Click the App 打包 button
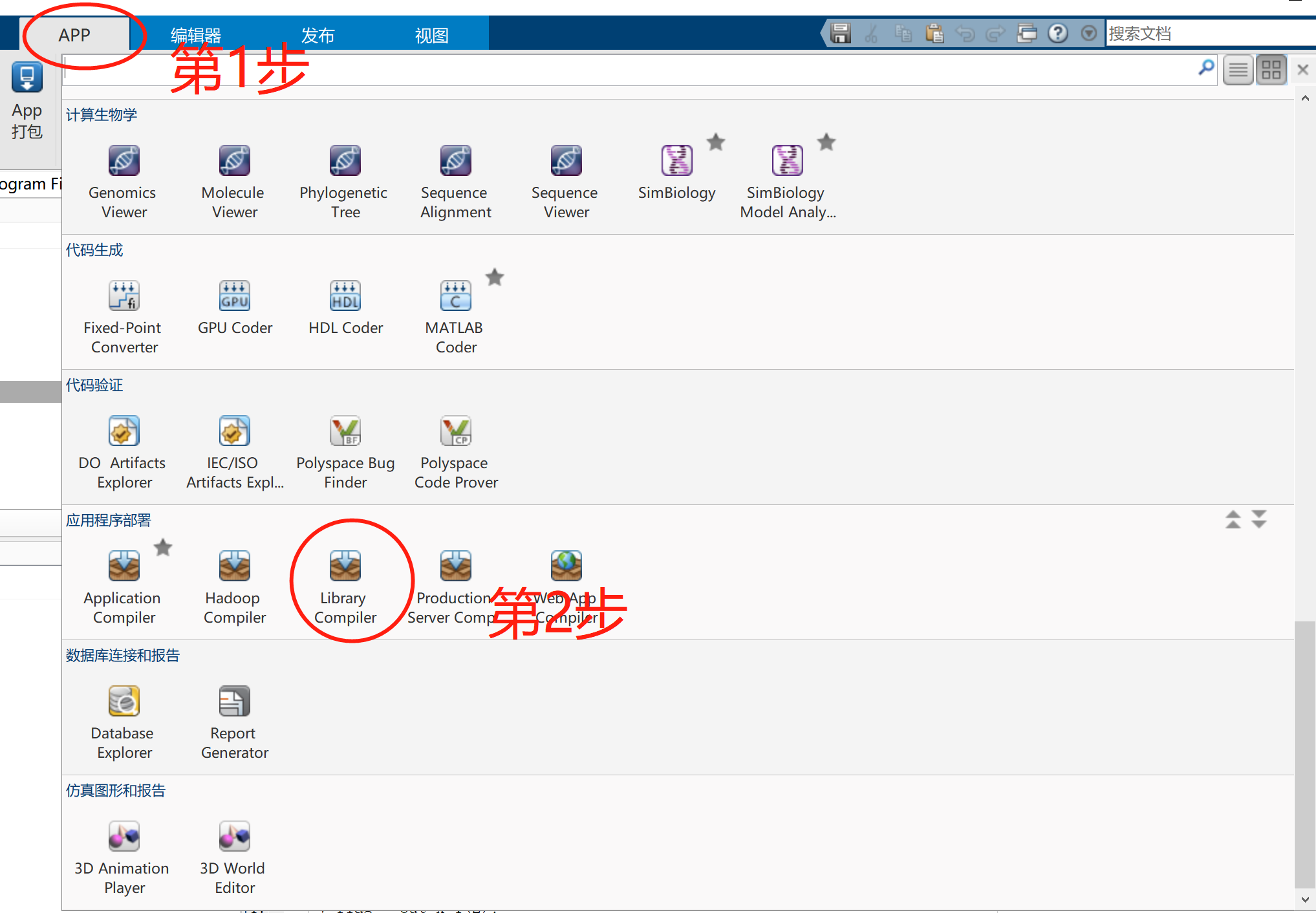 [27, 103]
